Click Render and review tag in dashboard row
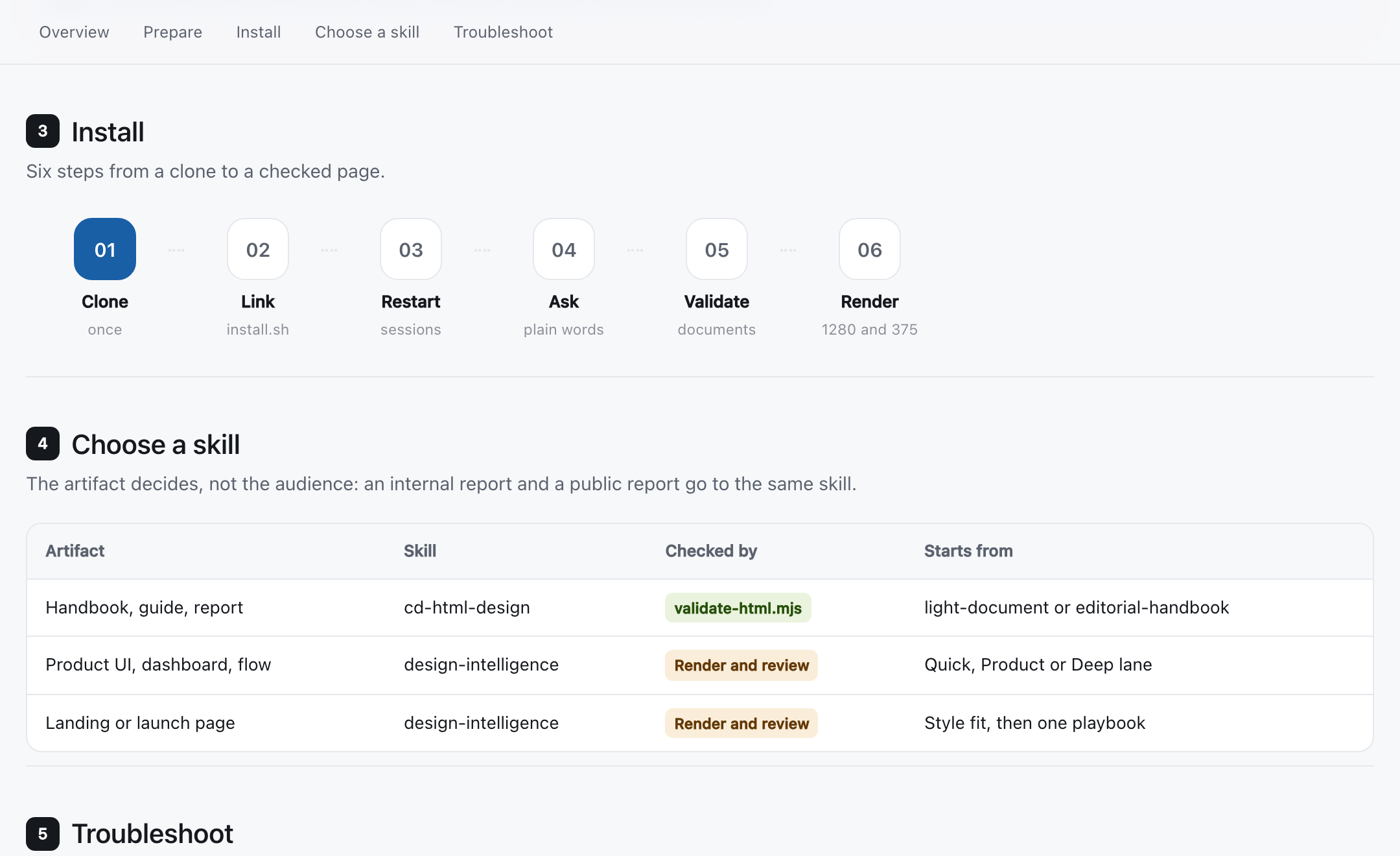The height and width of the screenshot is (856, 1400). click(741, 665)
